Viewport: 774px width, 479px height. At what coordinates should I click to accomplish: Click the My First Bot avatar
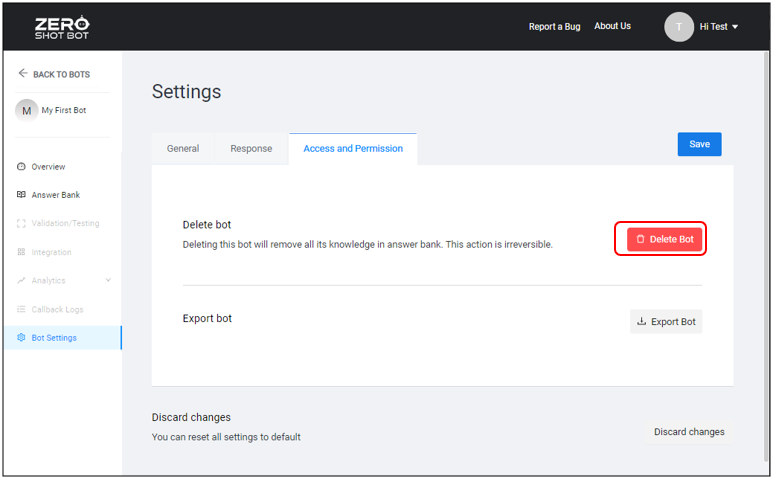pyautogui.click(x=27, y=111)
